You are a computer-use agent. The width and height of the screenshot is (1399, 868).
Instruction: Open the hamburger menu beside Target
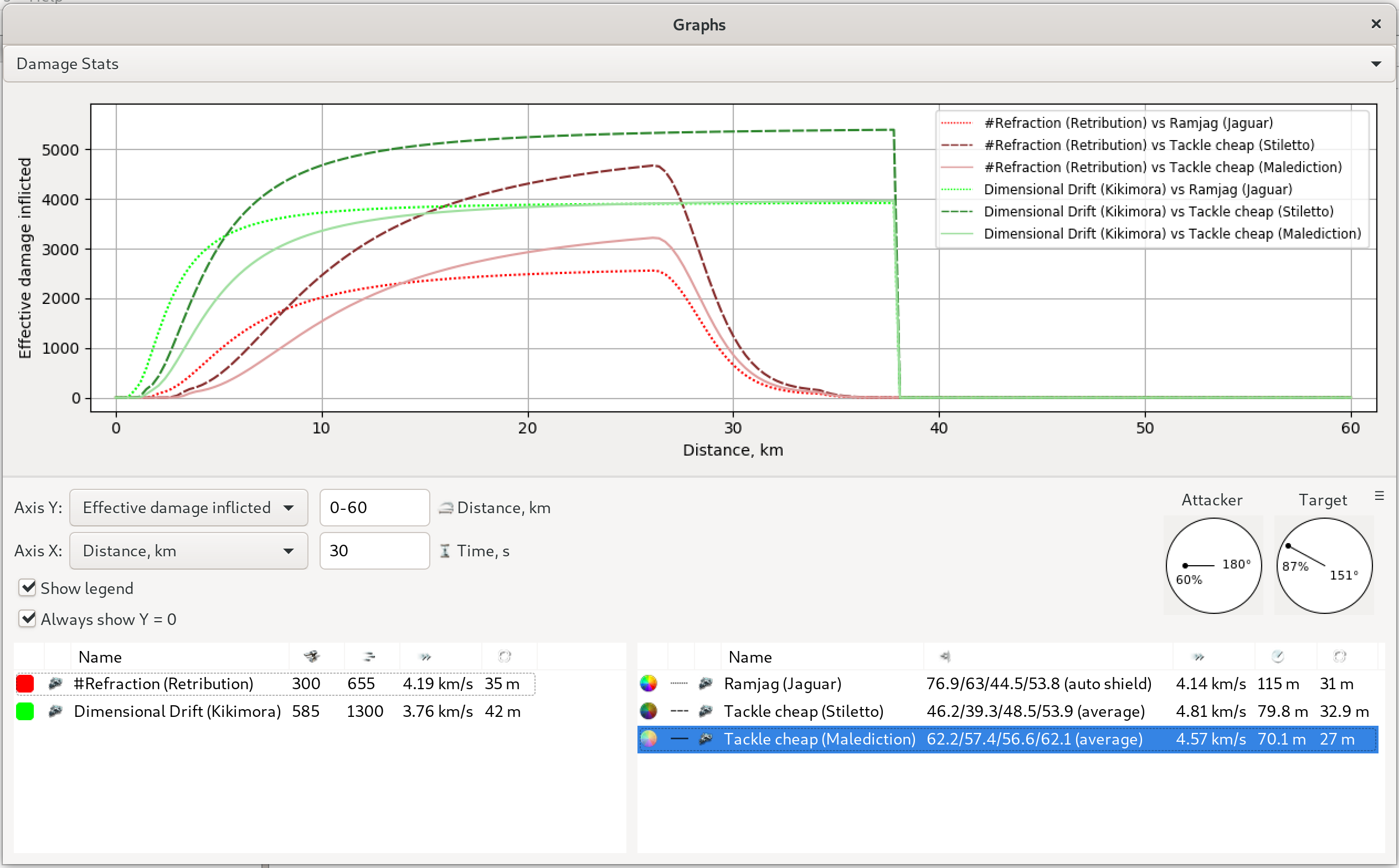1380,495
